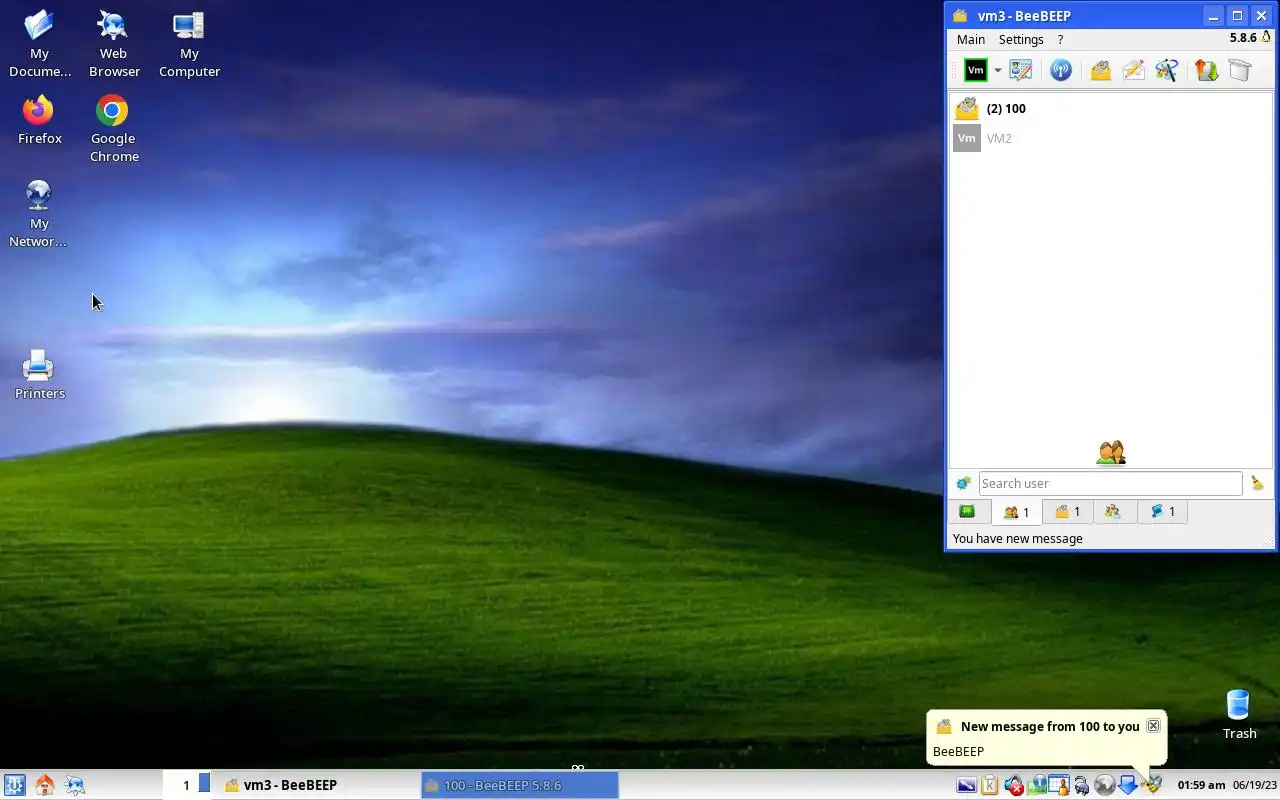Viewport: 1280px width, 800px height.
Task: Switch to the green screen tab
Action: pos(967,511)
